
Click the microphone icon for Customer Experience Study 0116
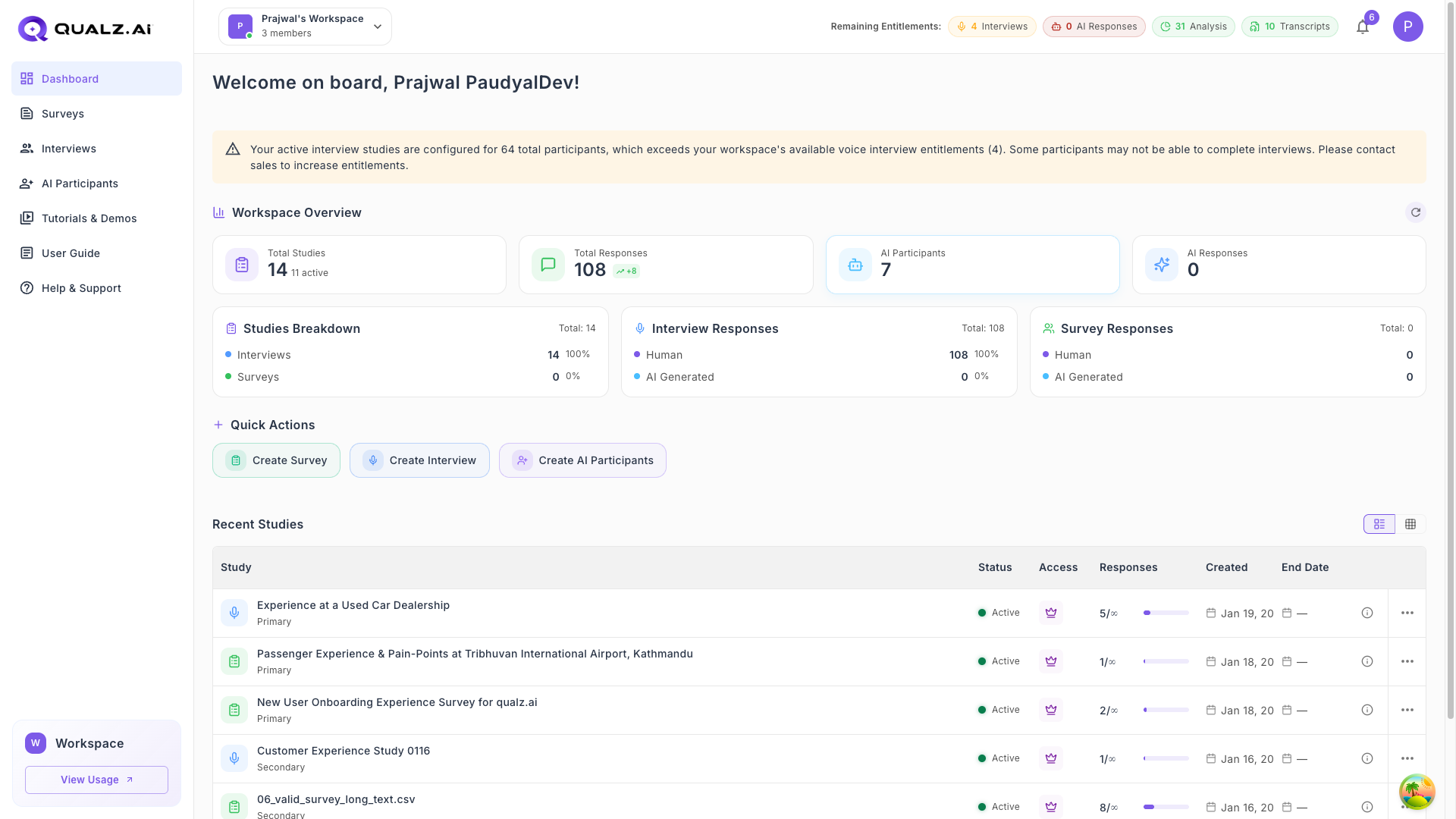tap(234, 758)
